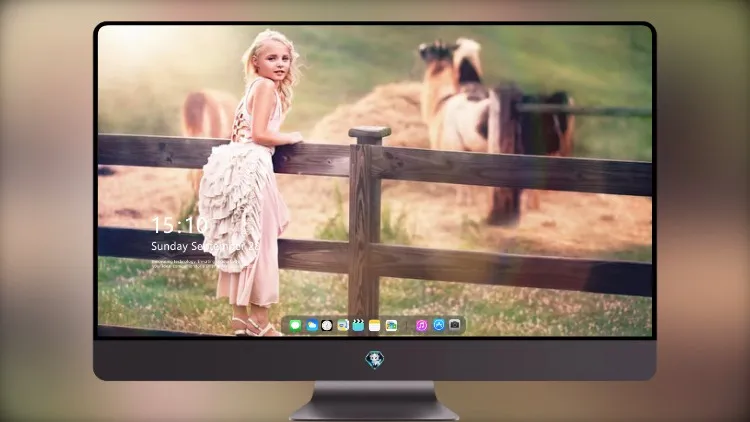Click the logo on the monitor chin
750x422 pixels.
[x=375, y=360]
